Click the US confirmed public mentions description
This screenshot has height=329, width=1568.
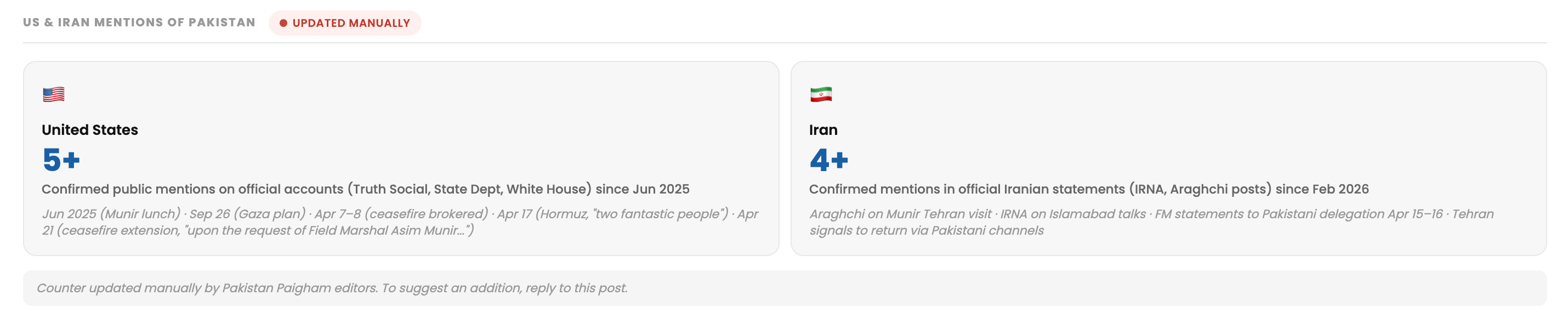point(365,190)
